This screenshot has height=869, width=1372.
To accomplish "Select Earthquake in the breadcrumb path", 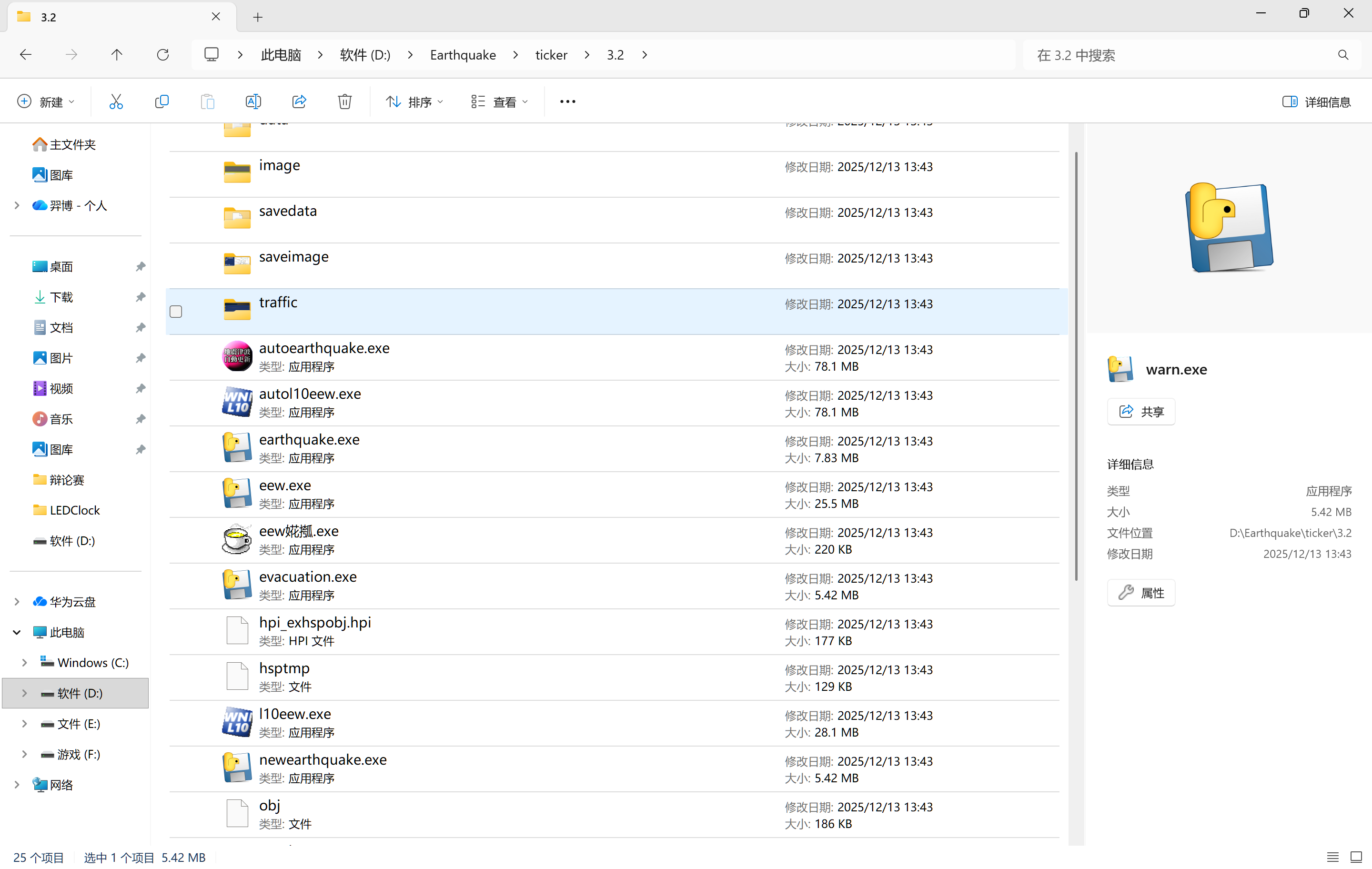I will pyautogui.click(x=463, y=55).
